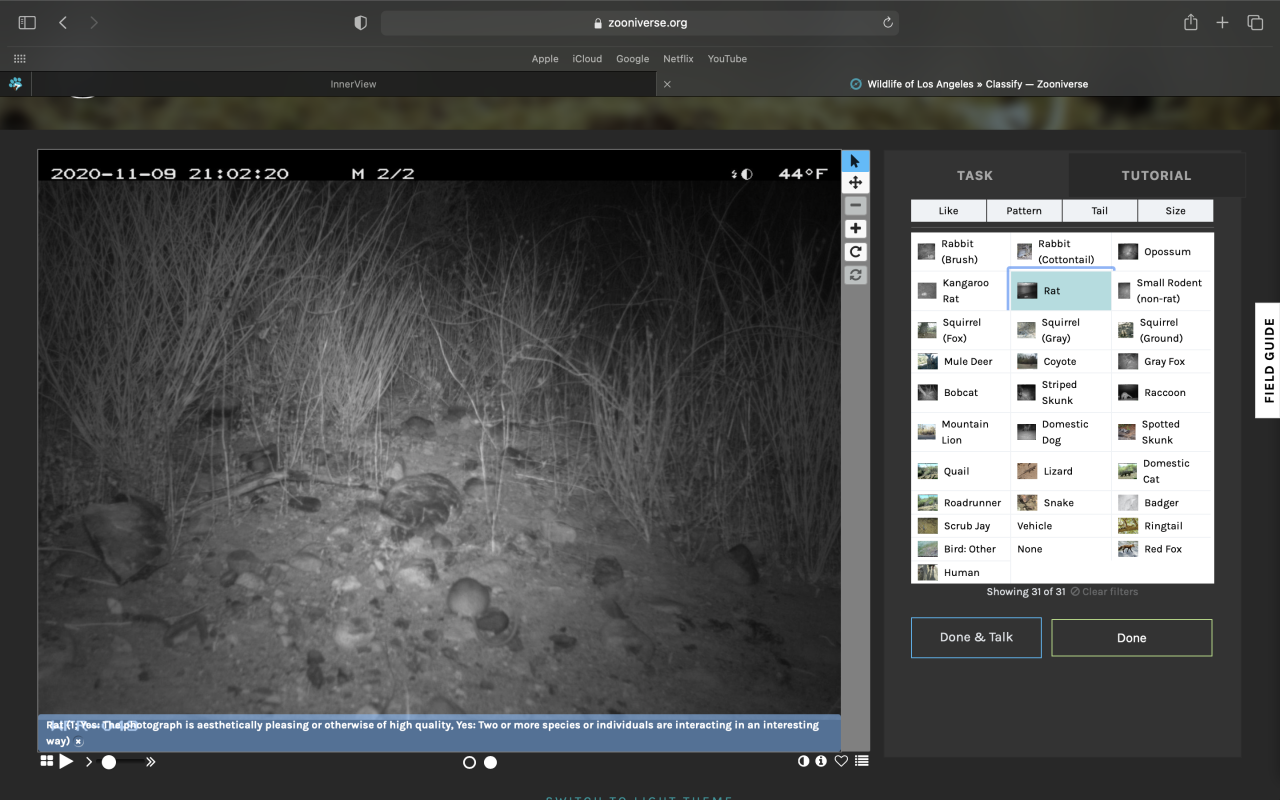Show the first frame using the left radio dot
The height and width of the screenshot is (800, 1280).
pyautogui.click(x=469, y=762)
